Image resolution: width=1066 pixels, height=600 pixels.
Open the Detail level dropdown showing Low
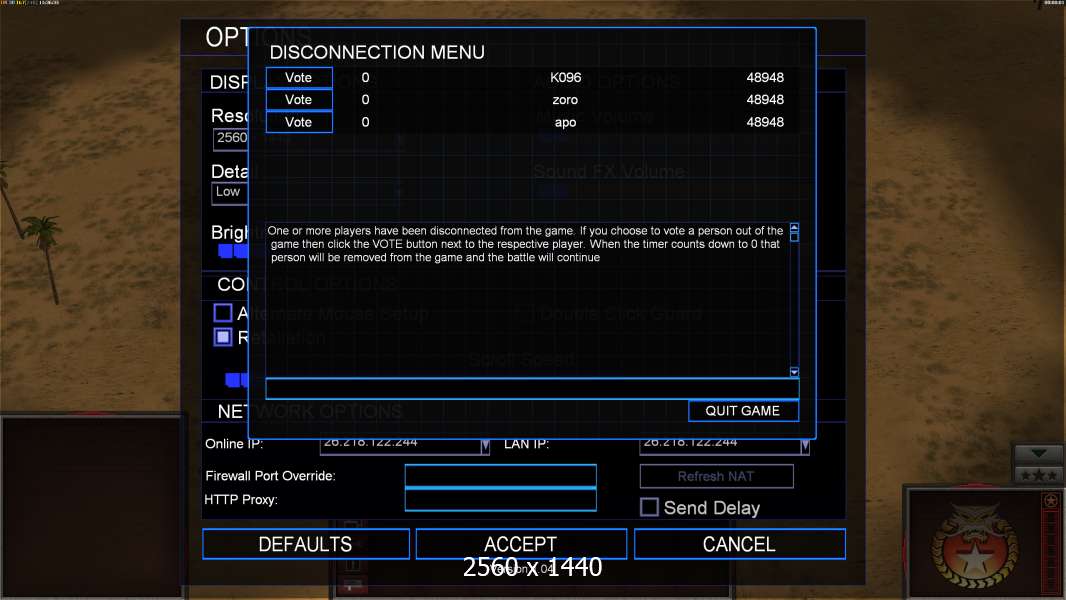point(230,193)
